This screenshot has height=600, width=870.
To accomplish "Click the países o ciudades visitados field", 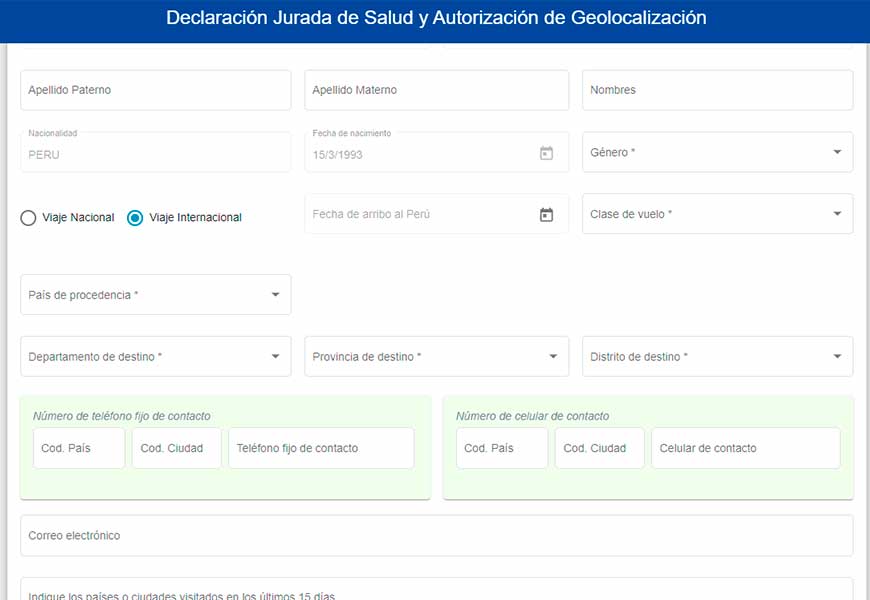I will 437,589.
